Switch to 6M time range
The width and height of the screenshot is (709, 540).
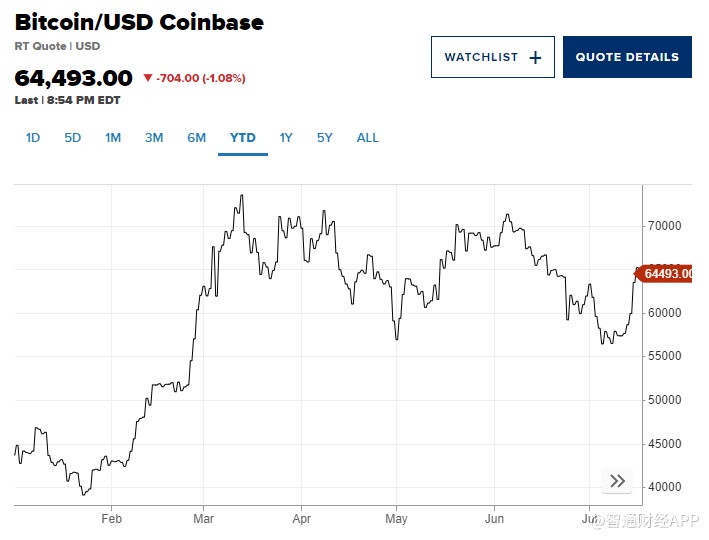coord(196,138)
